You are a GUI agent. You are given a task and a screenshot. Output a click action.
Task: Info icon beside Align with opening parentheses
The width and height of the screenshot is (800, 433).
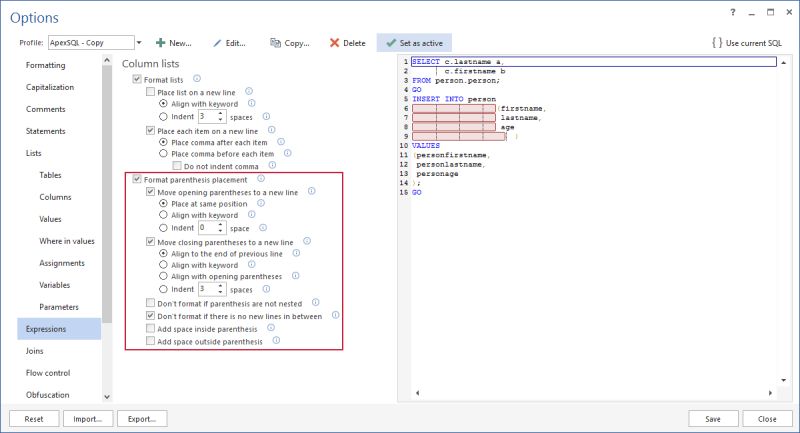pos(295,276)
